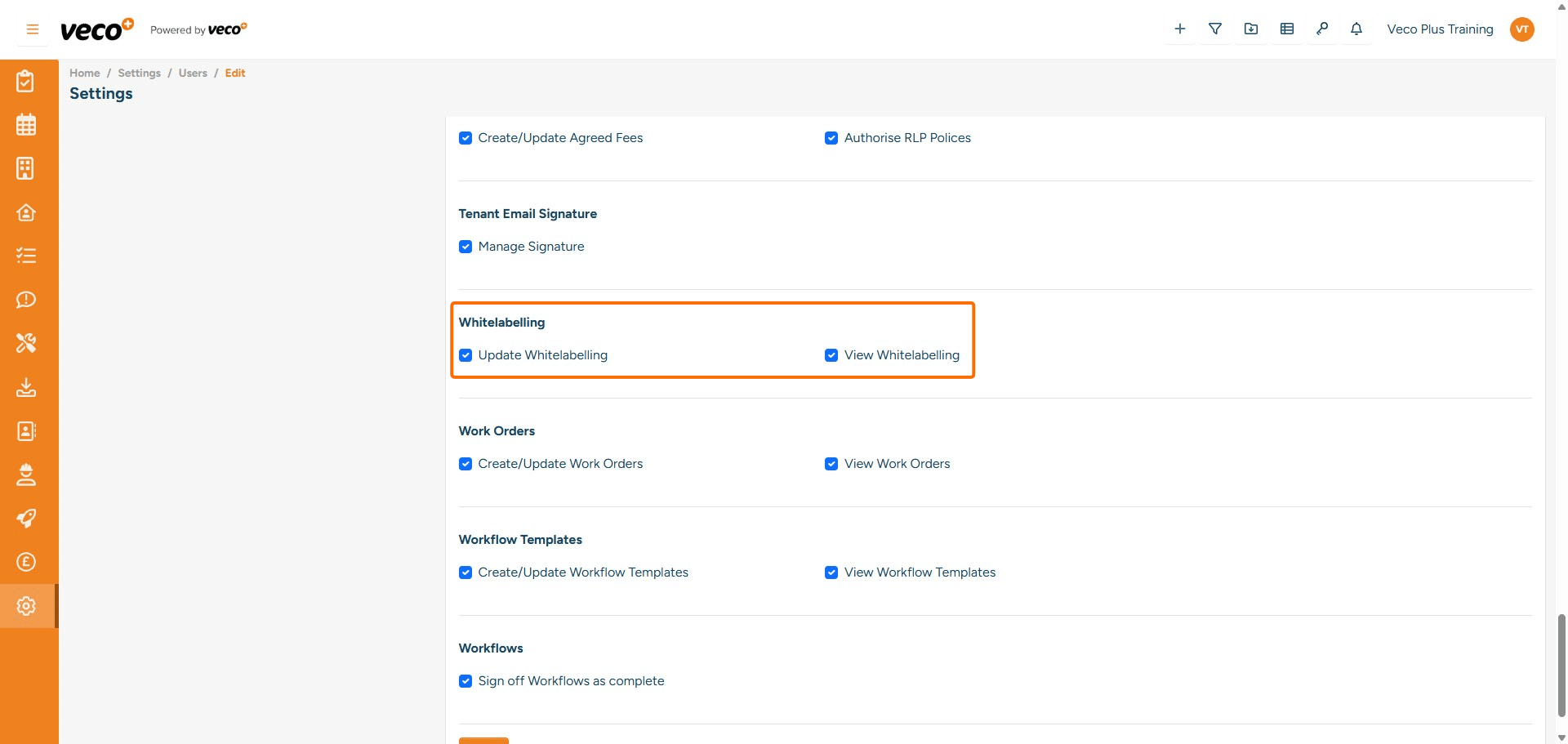Go to Users breadcrumb link
1568x744 pixels.
tap(193, 73)
